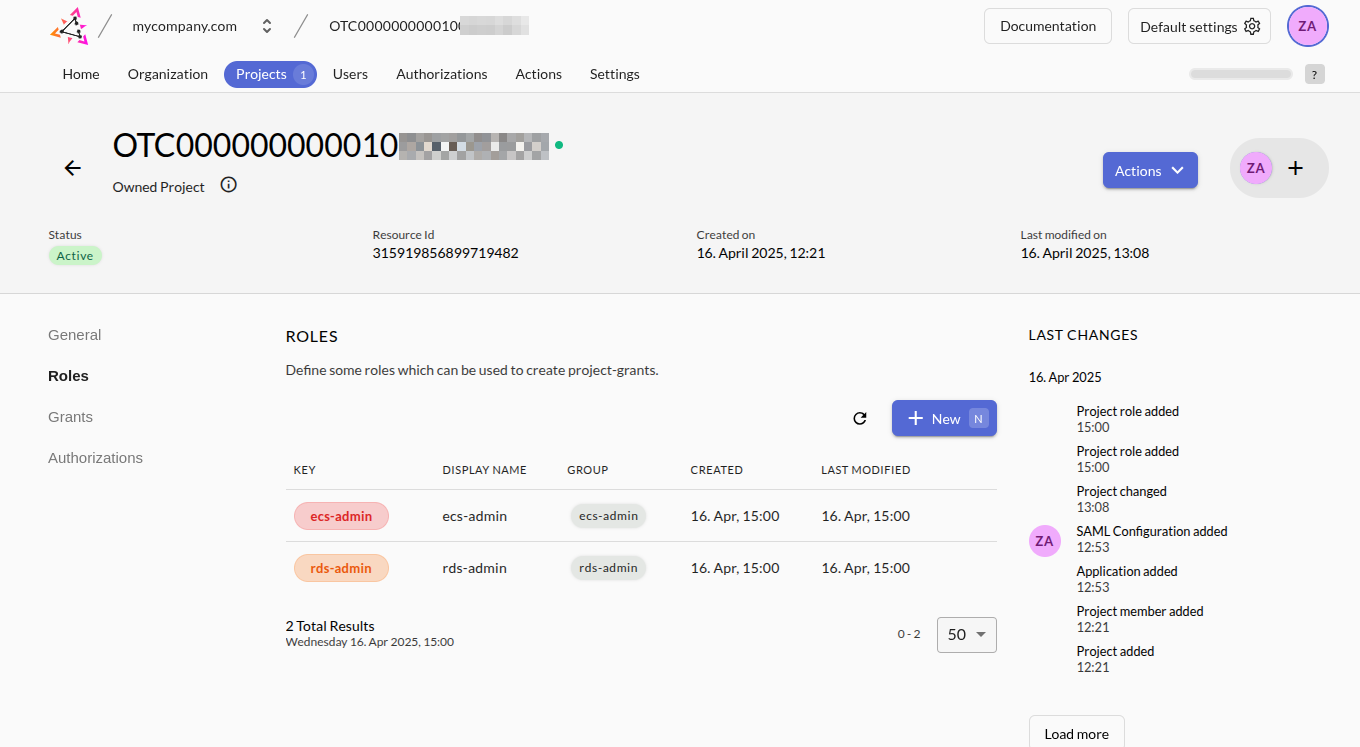Image resolution: width=1360 pixels, height=747 pixels.
Task: Add project member with plus icon
Action: [1295, 168]
